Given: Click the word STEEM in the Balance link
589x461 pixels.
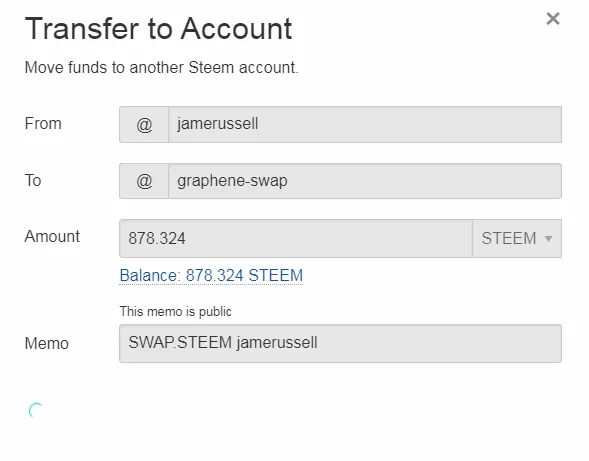Looking at the screenshot, I should tap(276, 275).
